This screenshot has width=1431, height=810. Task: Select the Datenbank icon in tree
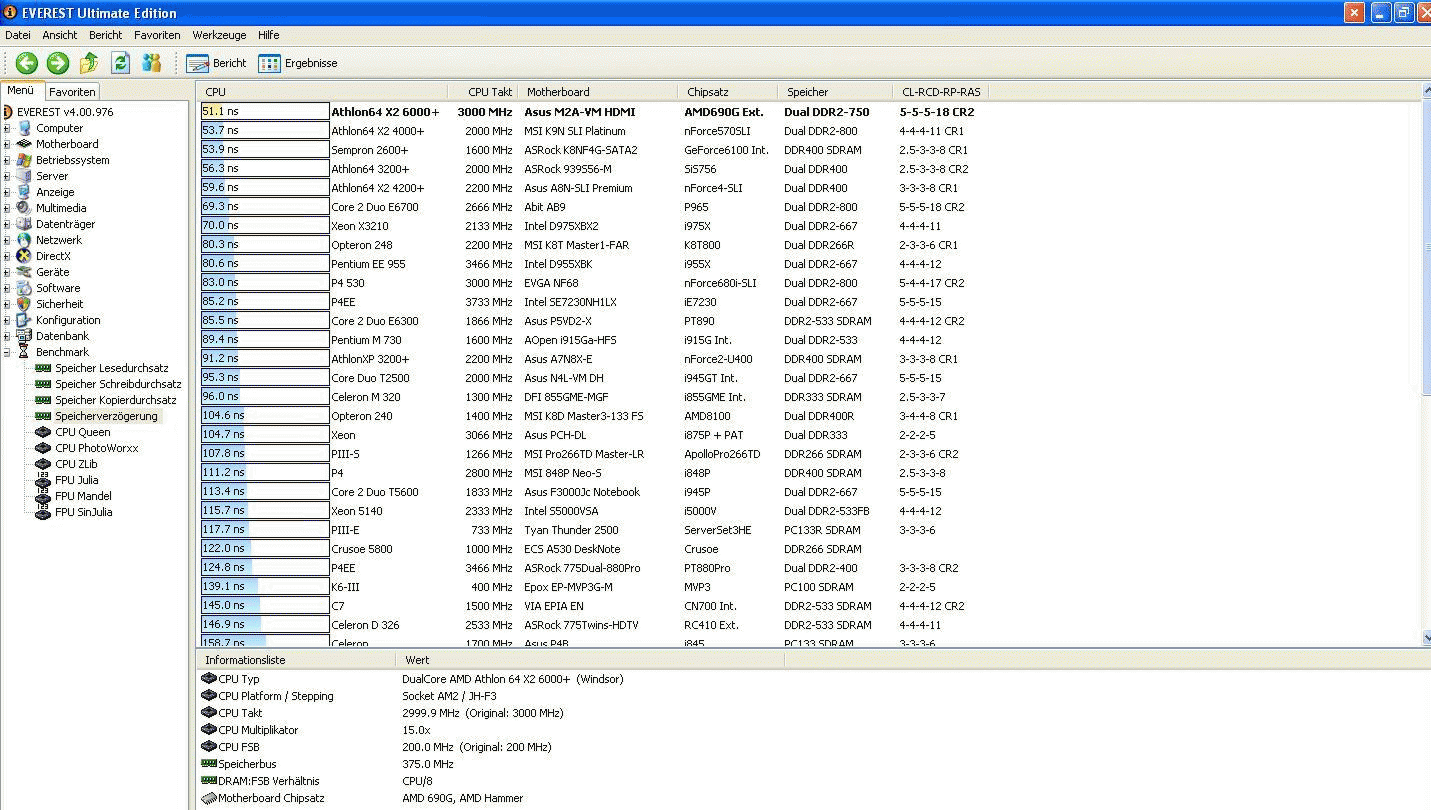[x=24, y=336]
